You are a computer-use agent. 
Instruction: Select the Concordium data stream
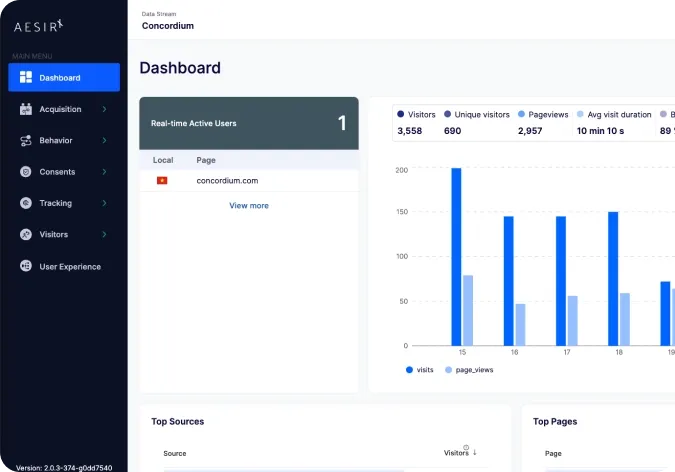[x=168, y=26]
